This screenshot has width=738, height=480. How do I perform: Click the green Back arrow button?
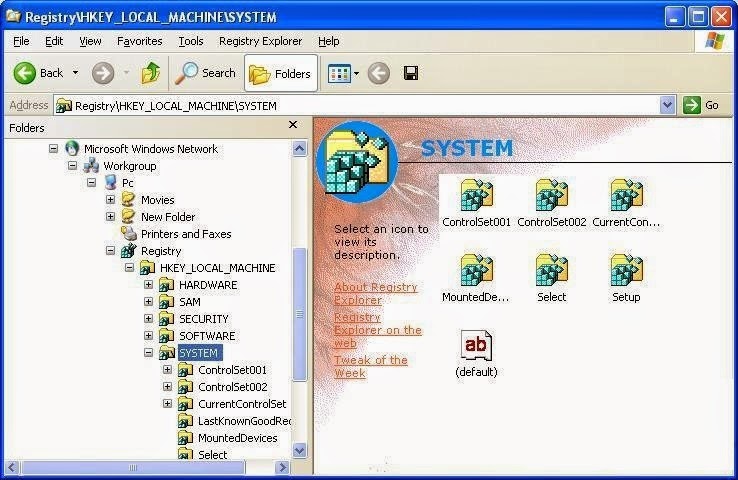click(x=24, y=73)
